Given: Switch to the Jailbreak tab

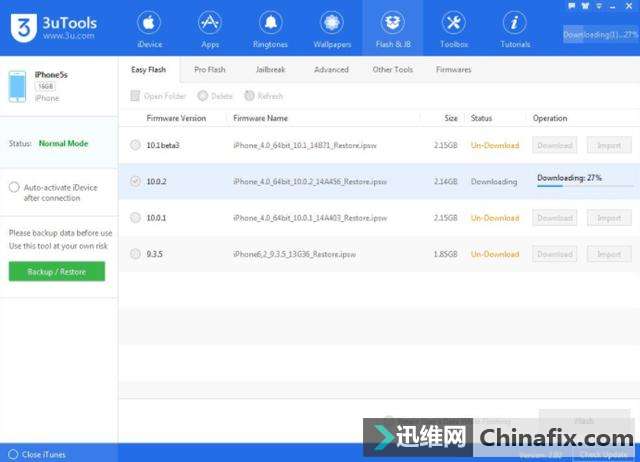Looking at the screenshot, I should click(x=270, y=70).
